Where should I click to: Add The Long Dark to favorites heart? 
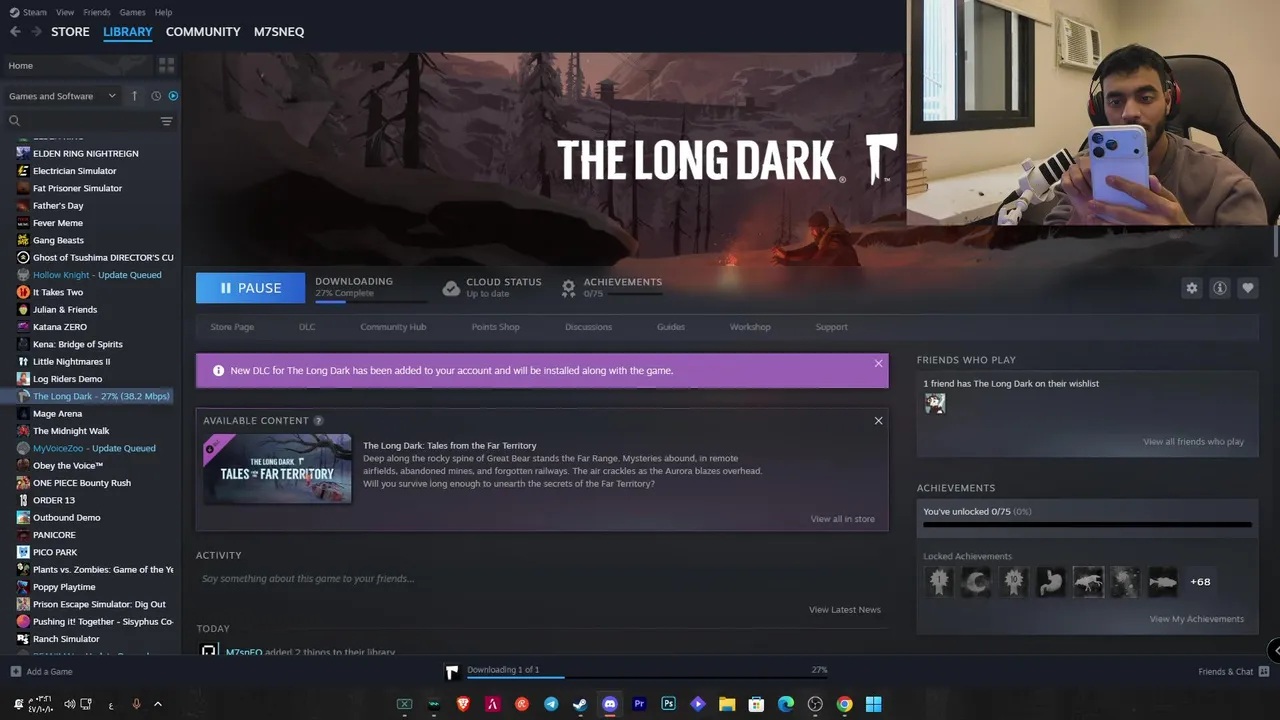pos(1248,288)
